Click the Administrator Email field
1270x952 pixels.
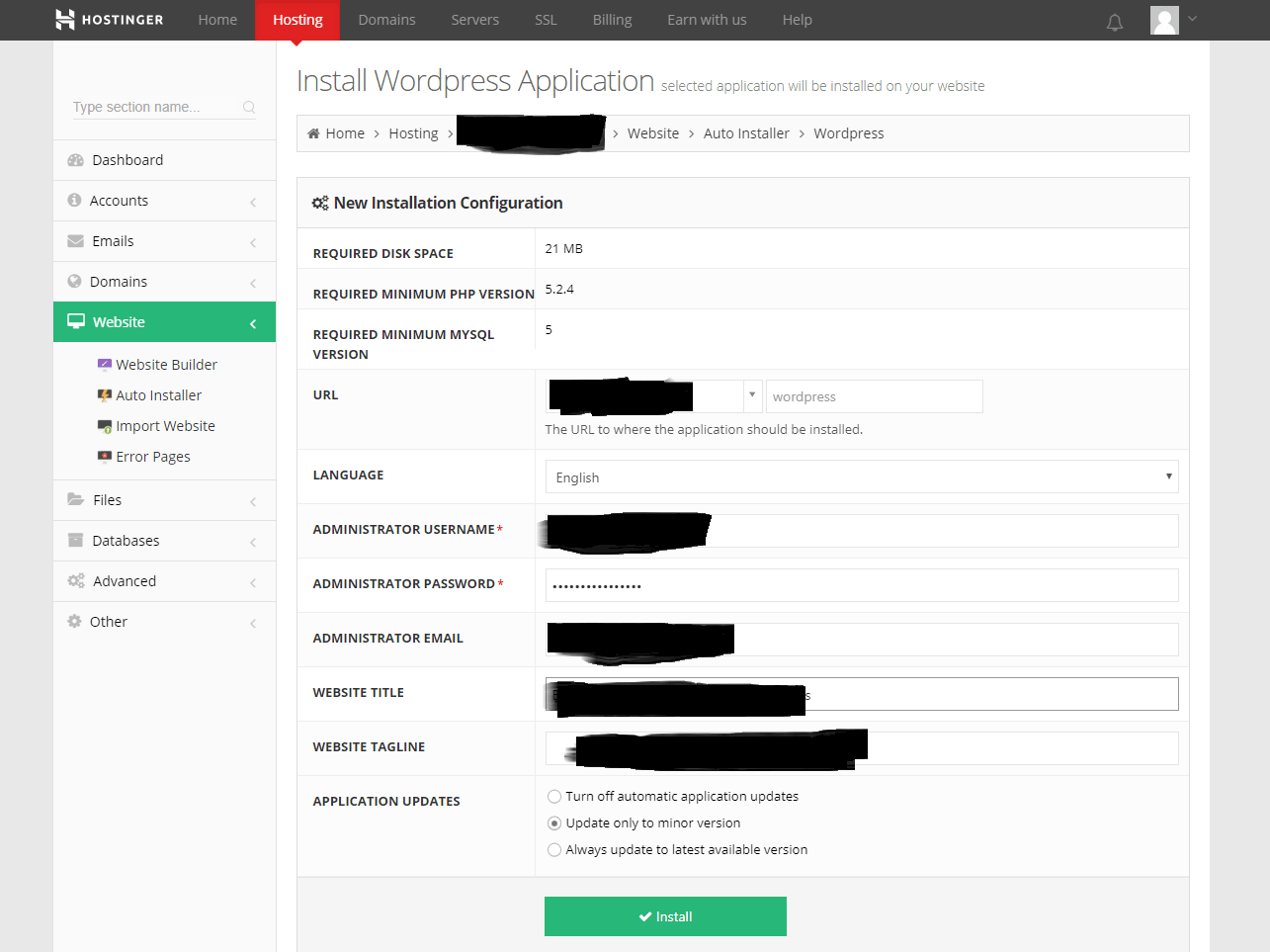pyautogui.click(x=862, y=640)
